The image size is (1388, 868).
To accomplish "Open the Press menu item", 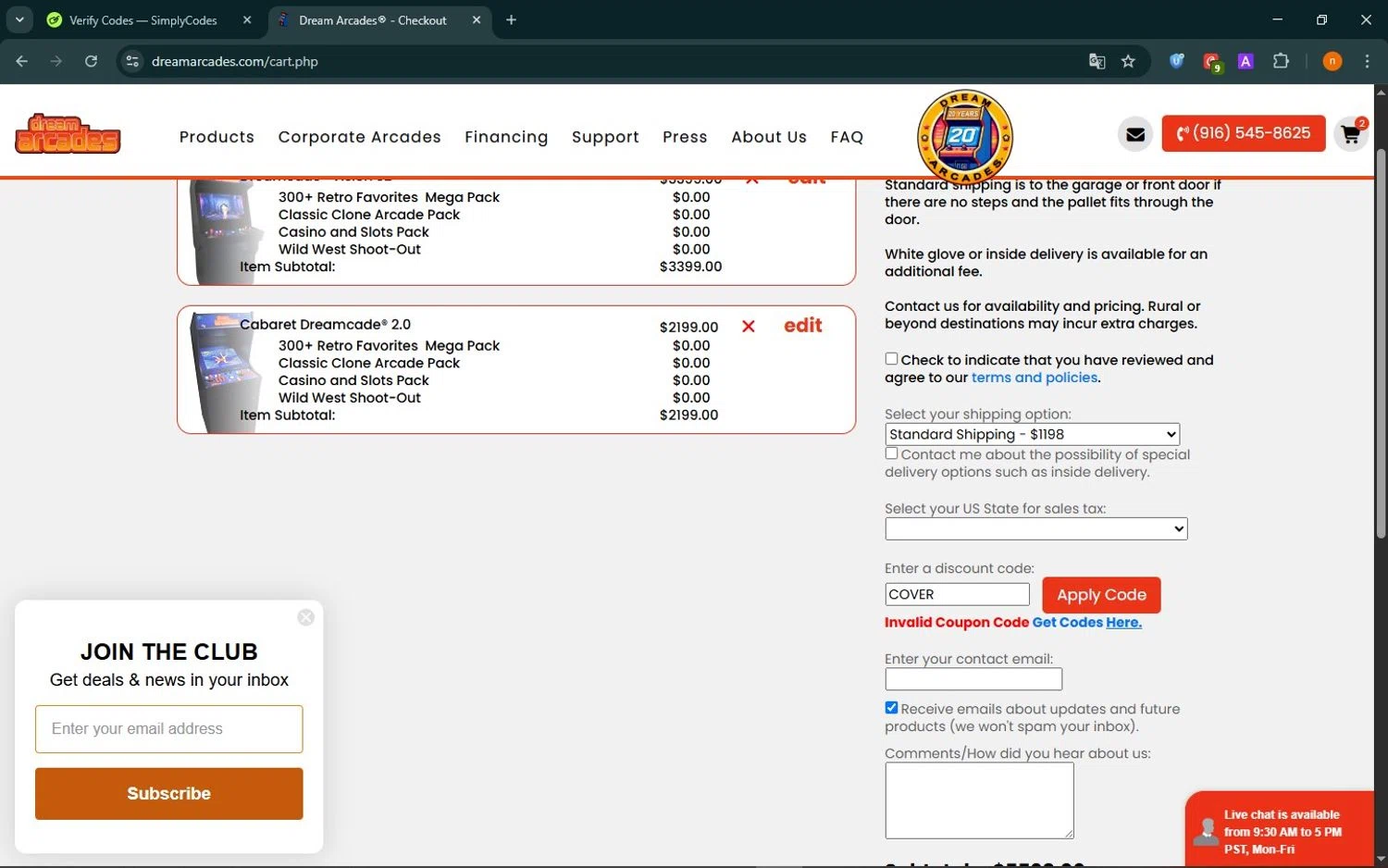I will (685, 137).
